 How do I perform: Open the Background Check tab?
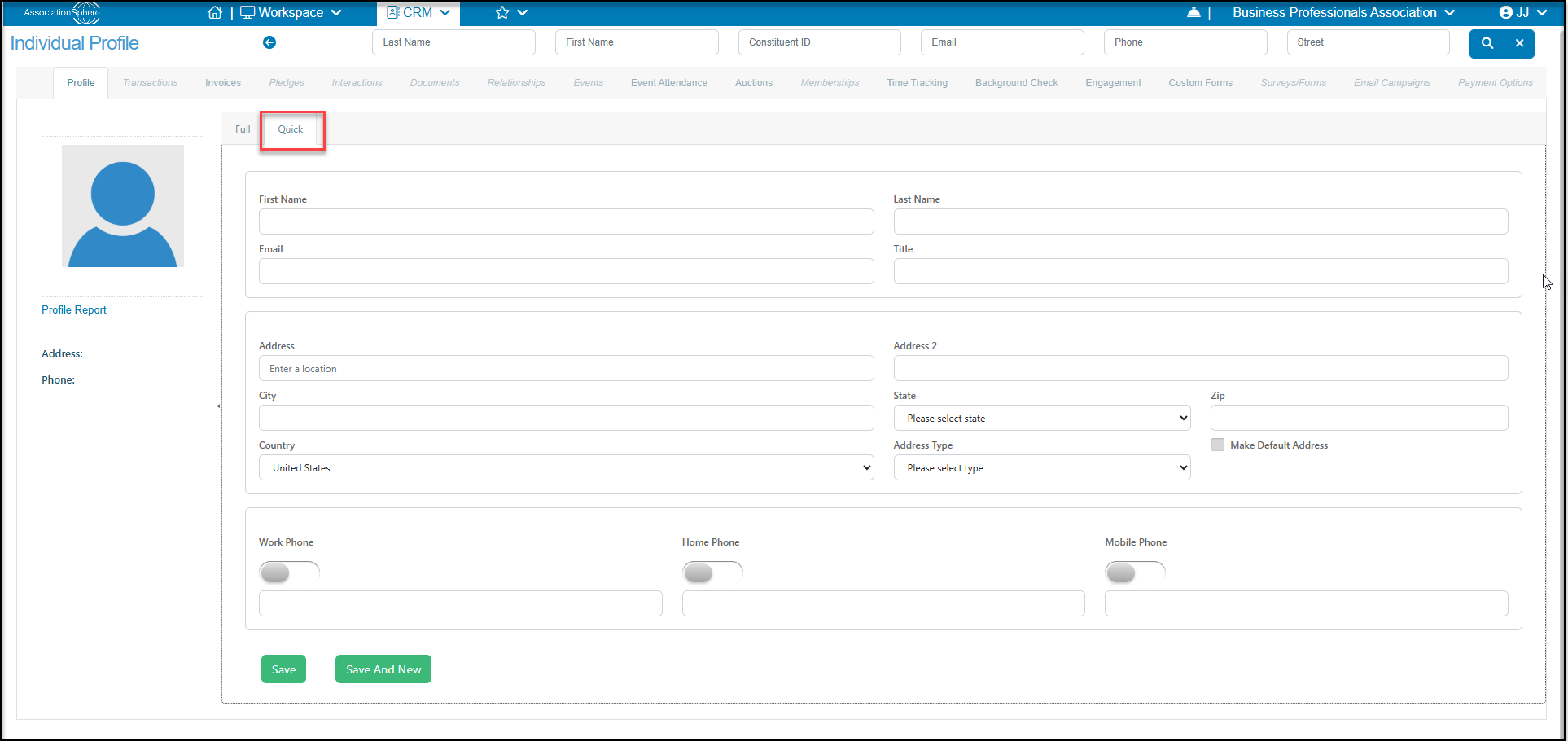(x=1017, y=83)
